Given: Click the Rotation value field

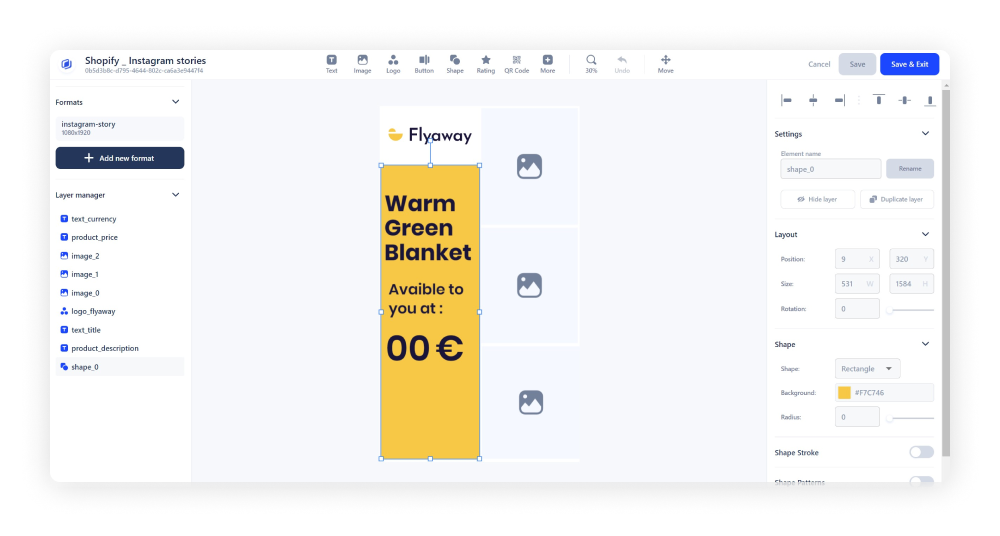Looking at the screenshot, I should coord(857,309).
